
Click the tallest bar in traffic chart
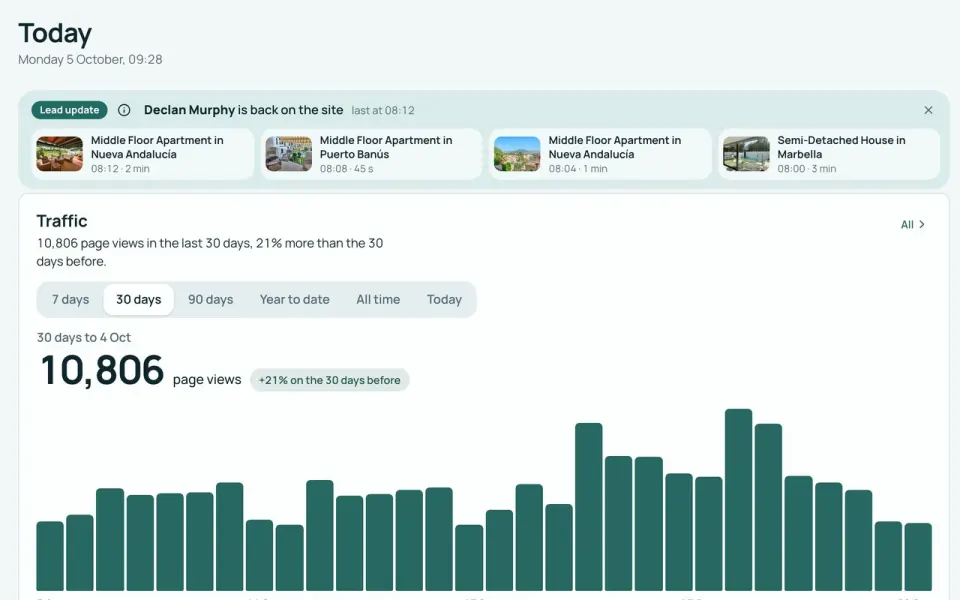coord(738,500)
